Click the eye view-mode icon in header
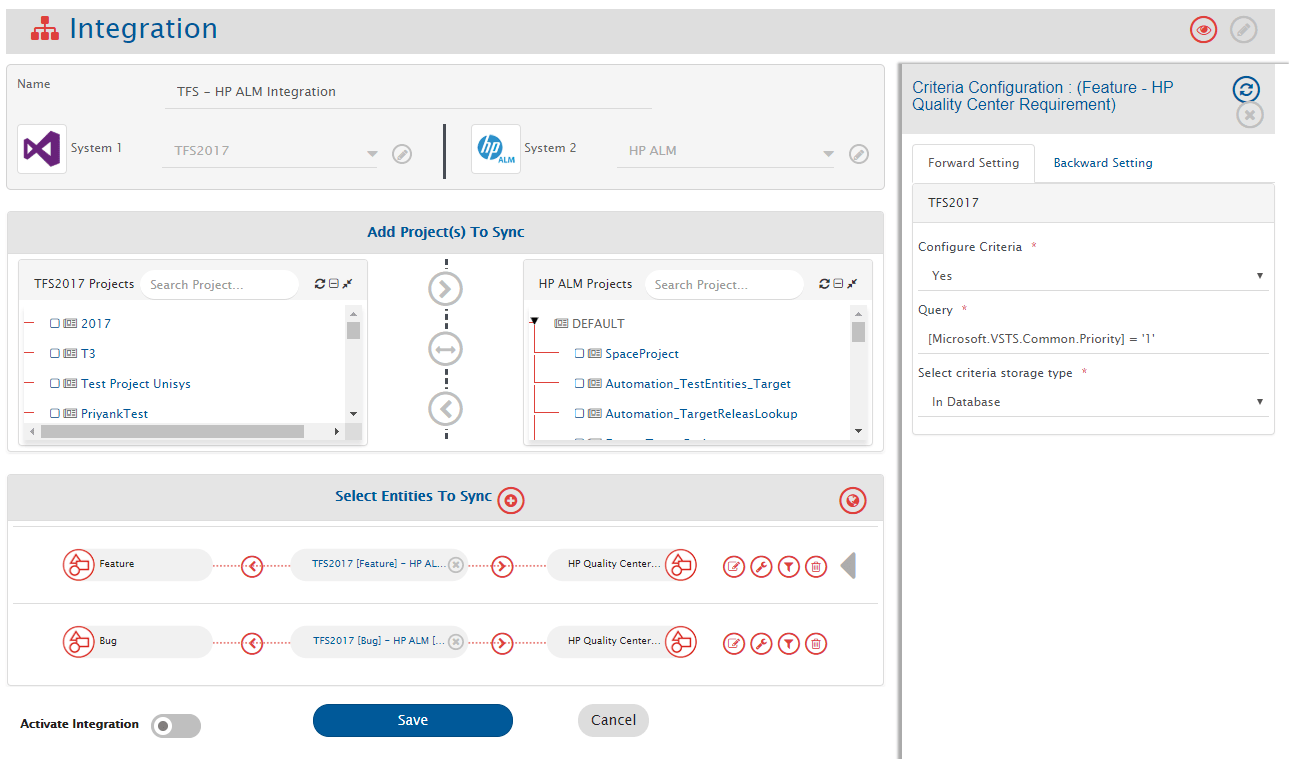 pos(1203,30)
